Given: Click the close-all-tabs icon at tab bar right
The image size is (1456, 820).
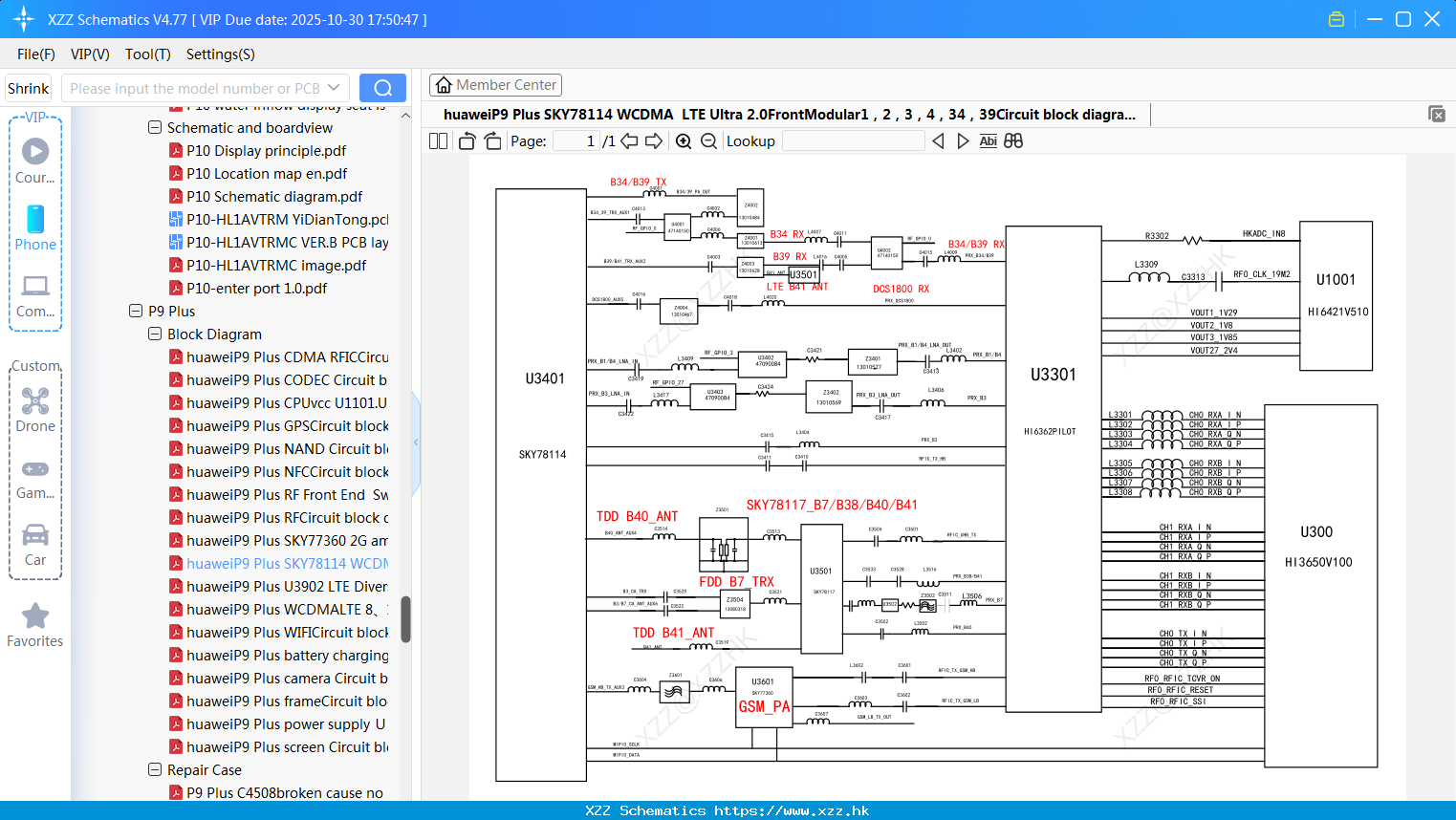Looking at the screenshot, I should (1437, 114).
